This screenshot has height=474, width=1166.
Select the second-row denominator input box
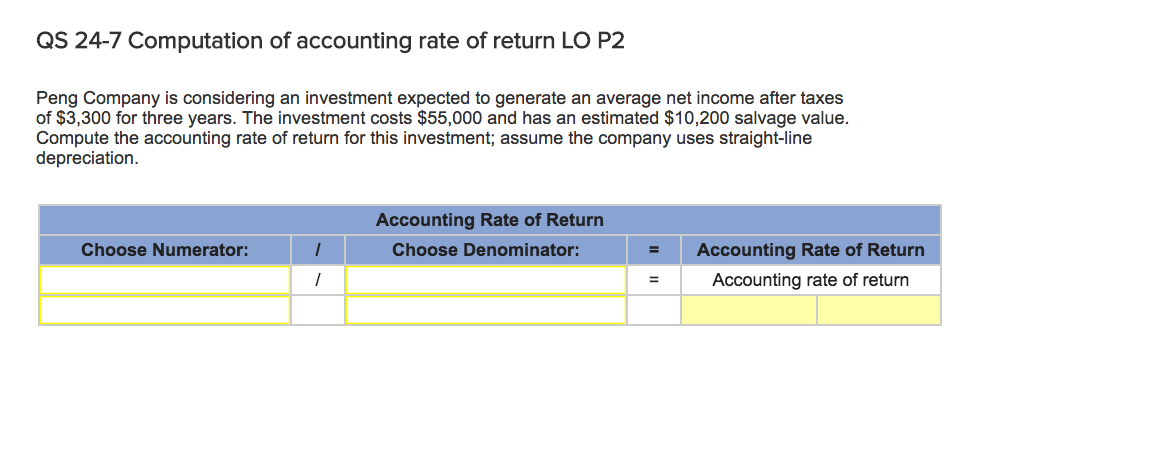[x=485, y=310]
